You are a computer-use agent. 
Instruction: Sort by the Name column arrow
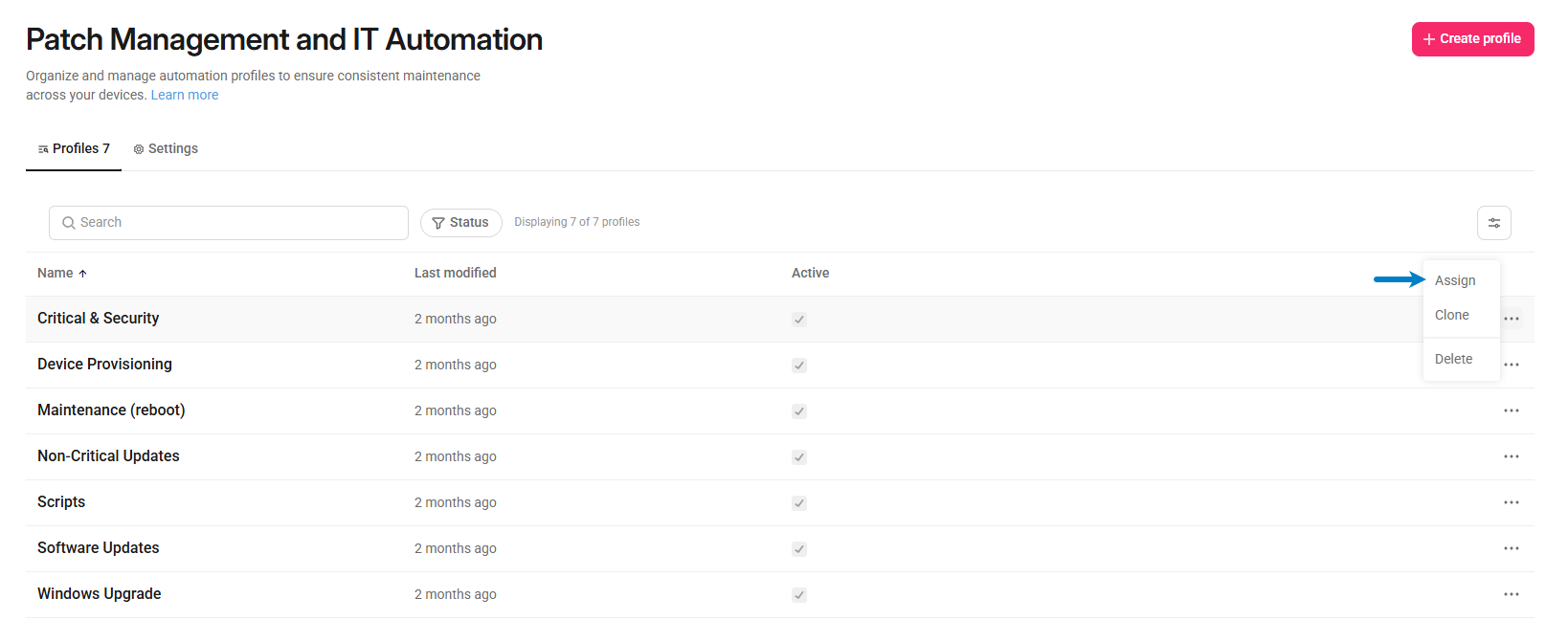point(83,274)
